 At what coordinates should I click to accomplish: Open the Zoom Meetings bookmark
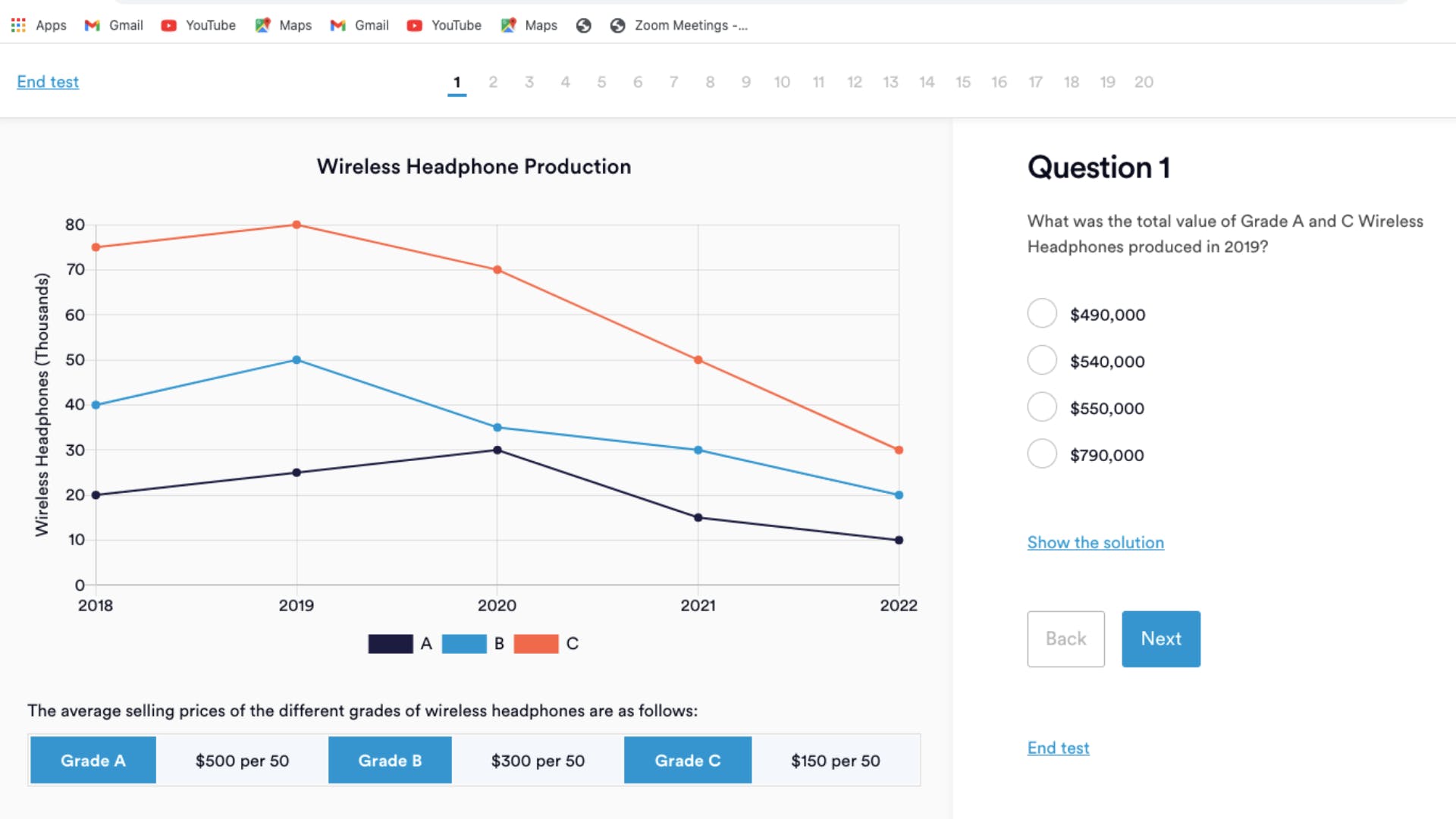click(x=679, y=25)
